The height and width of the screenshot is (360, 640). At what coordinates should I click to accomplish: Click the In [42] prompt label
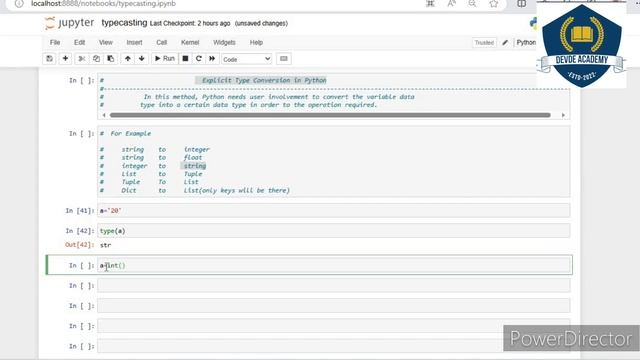80,231
